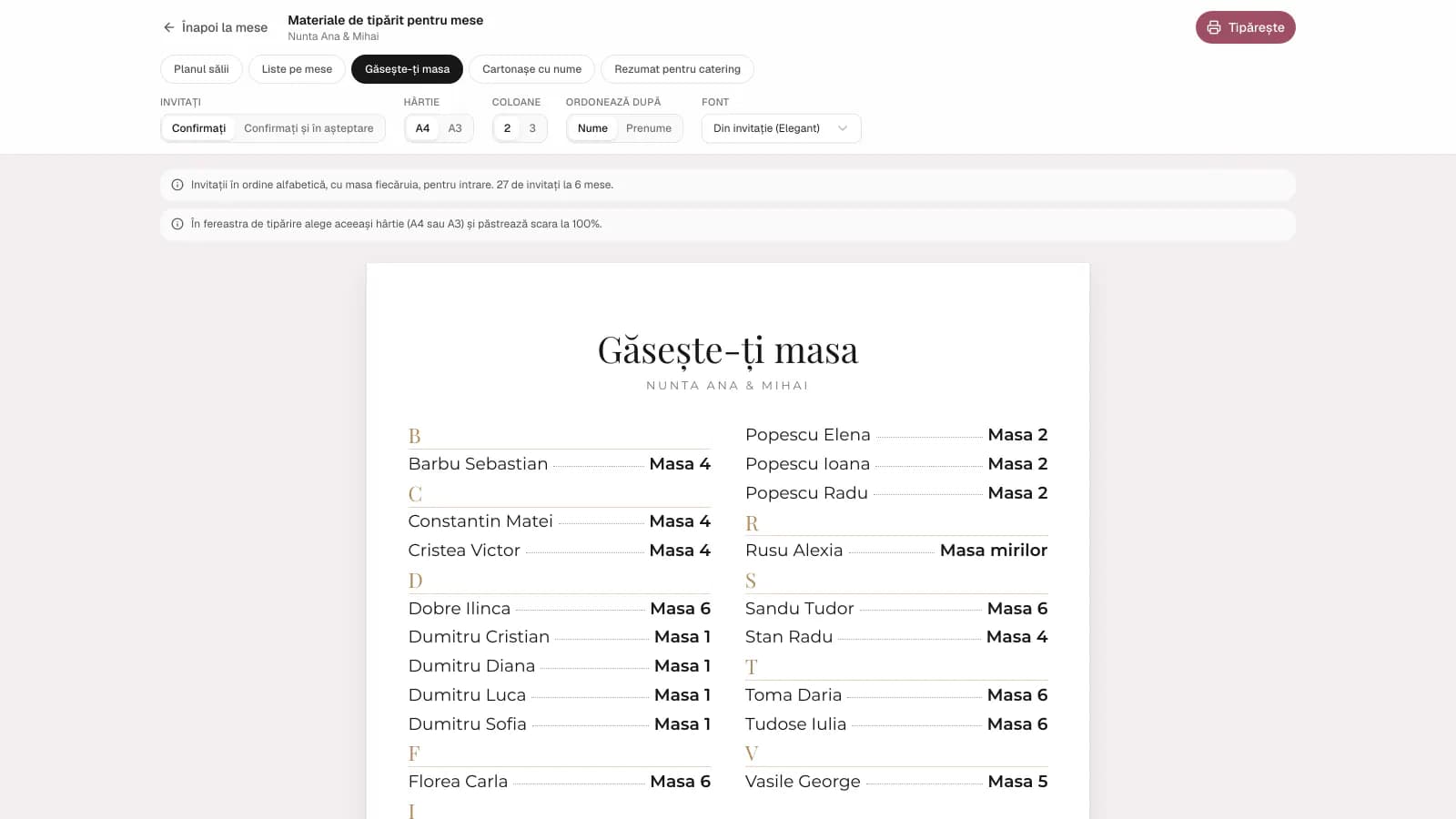Click the info icon beside the print scale note
Viewport: 1456px width, 819px height.
click(x=177, y=224)
